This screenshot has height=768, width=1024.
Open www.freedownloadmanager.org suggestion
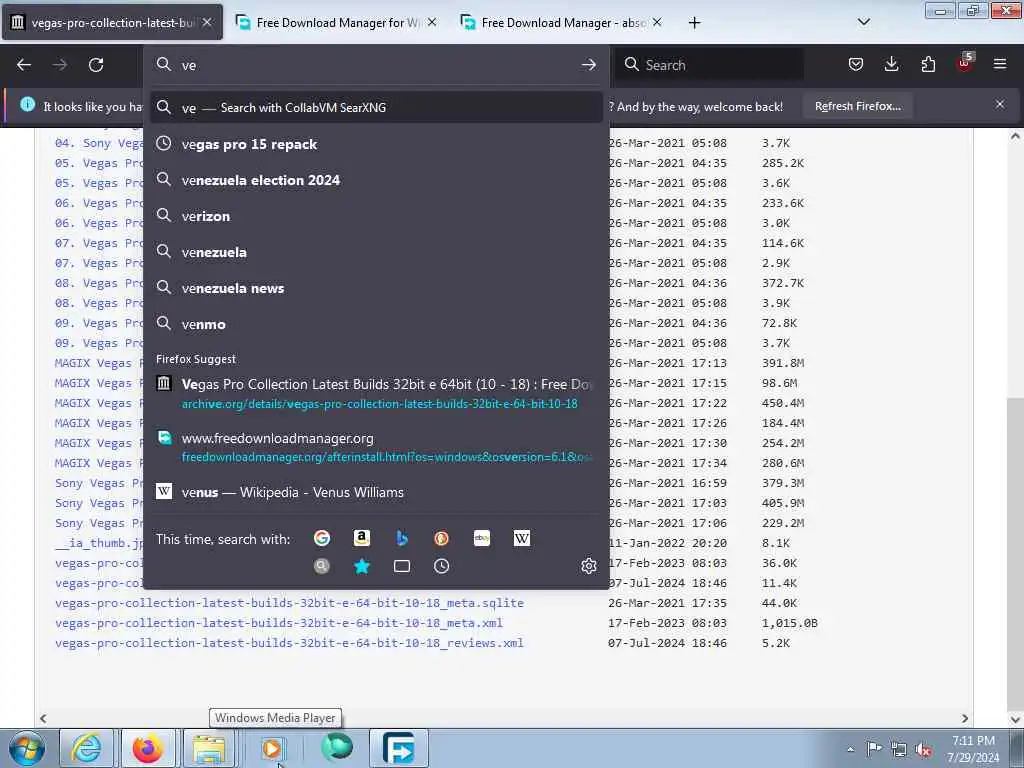376,447
